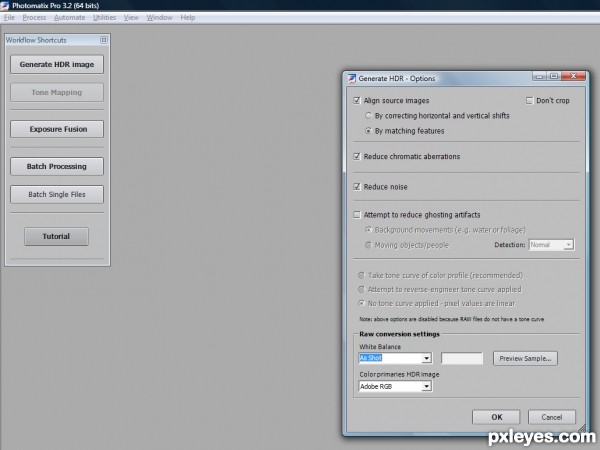Select Background movements radio option
The image size is (600, 450).
[368, 230]
